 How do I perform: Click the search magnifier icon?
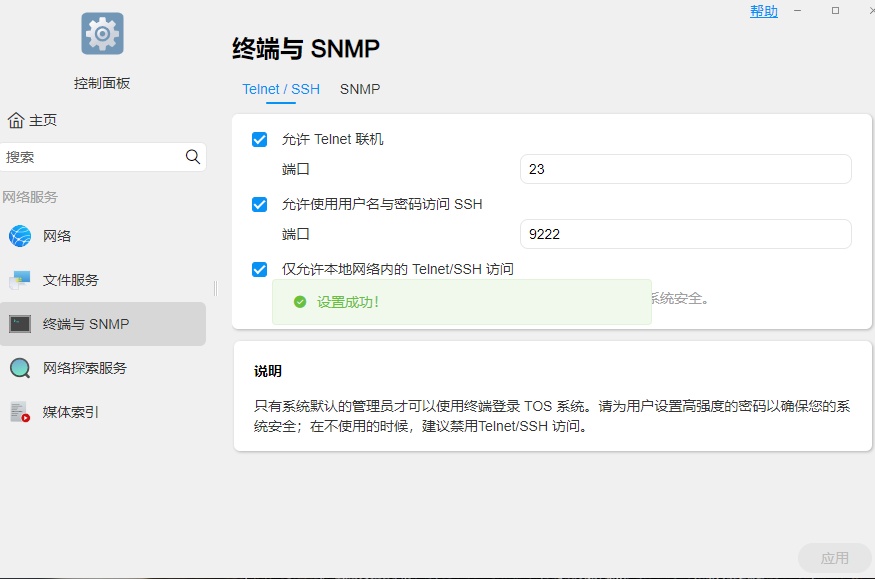(x=193, y=157)
